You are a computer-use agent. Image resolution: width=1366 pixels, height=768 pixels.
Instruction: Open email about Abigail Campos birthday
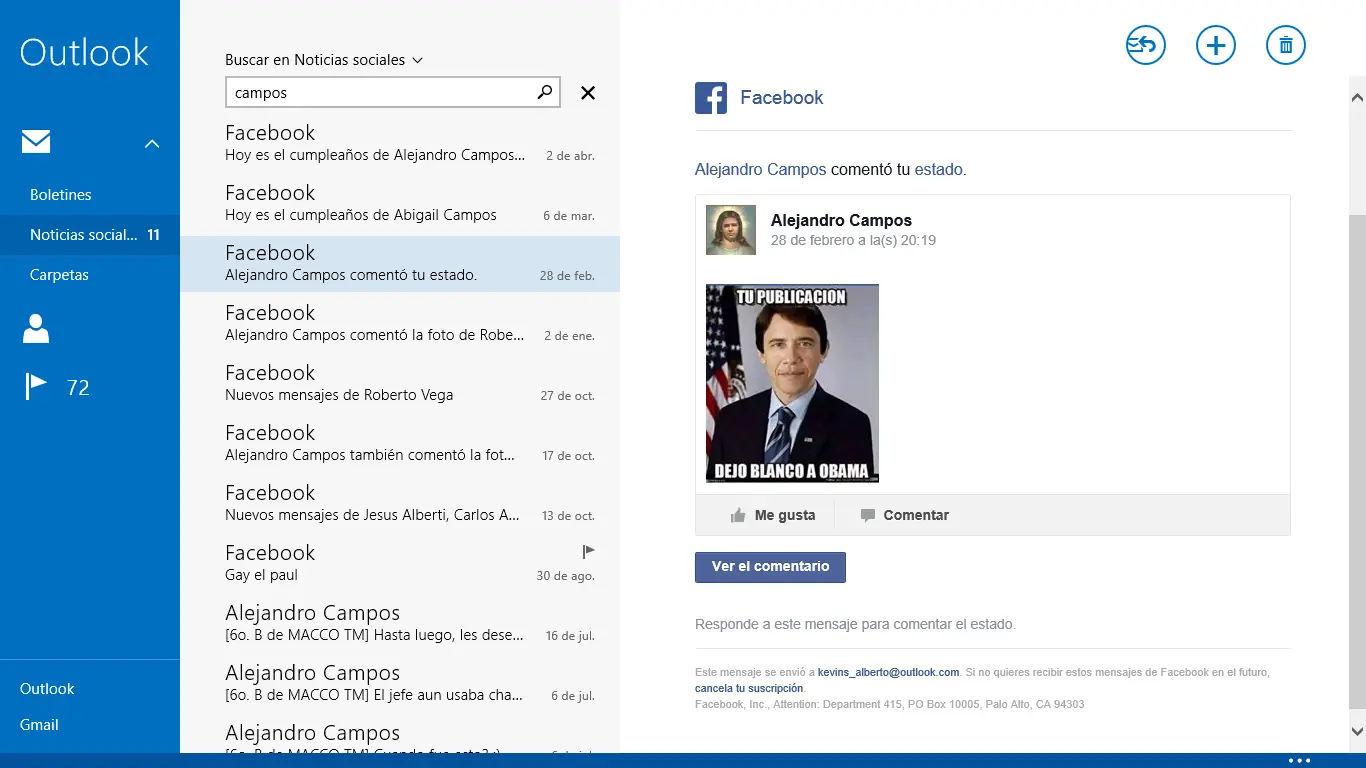tap(400, 203)
